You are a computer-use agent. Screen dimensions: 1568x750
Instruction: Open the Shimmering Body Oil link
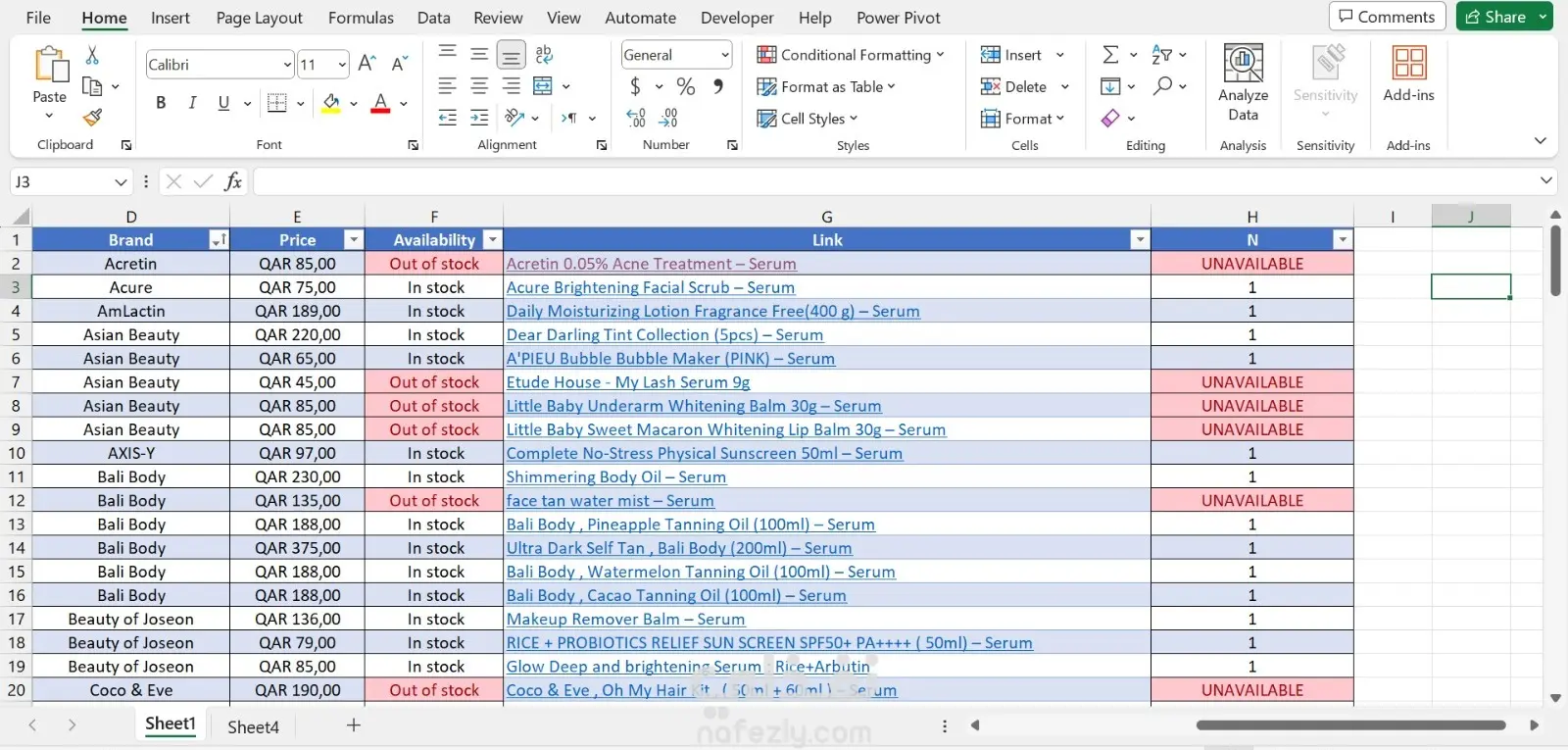pyautogui.click(x=616, y=476)
